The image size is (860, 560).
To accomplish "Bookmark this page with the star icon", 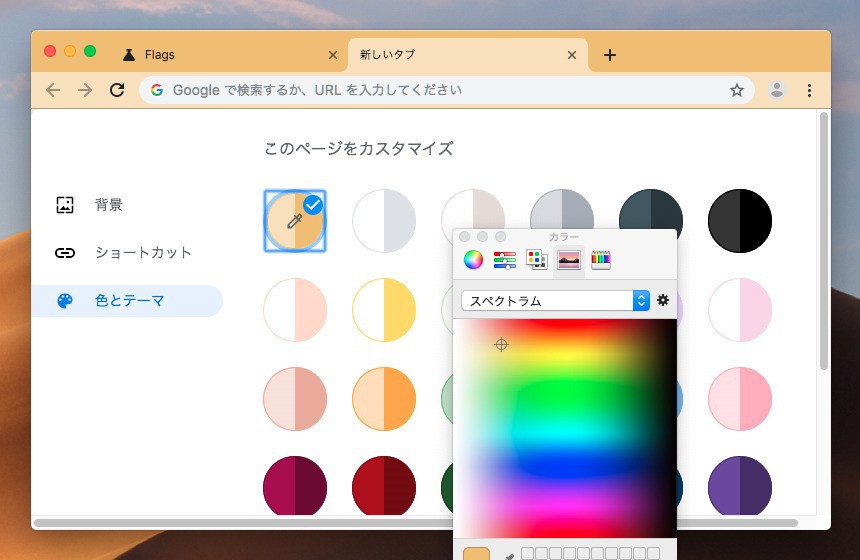I will 737,90.
